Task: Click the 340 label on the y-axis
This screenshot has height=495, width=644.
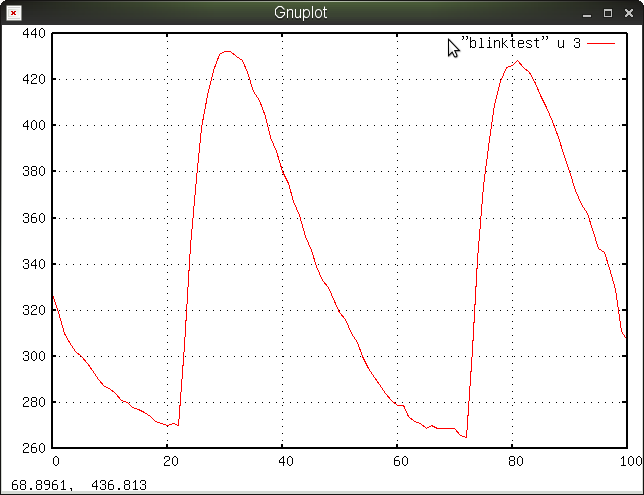Action: pyautogui.click(x=34, y=264)
